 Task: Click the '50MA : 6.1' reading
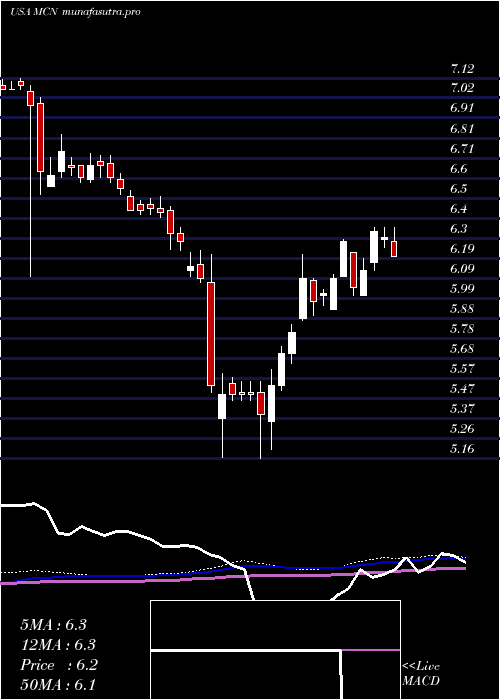59,685
